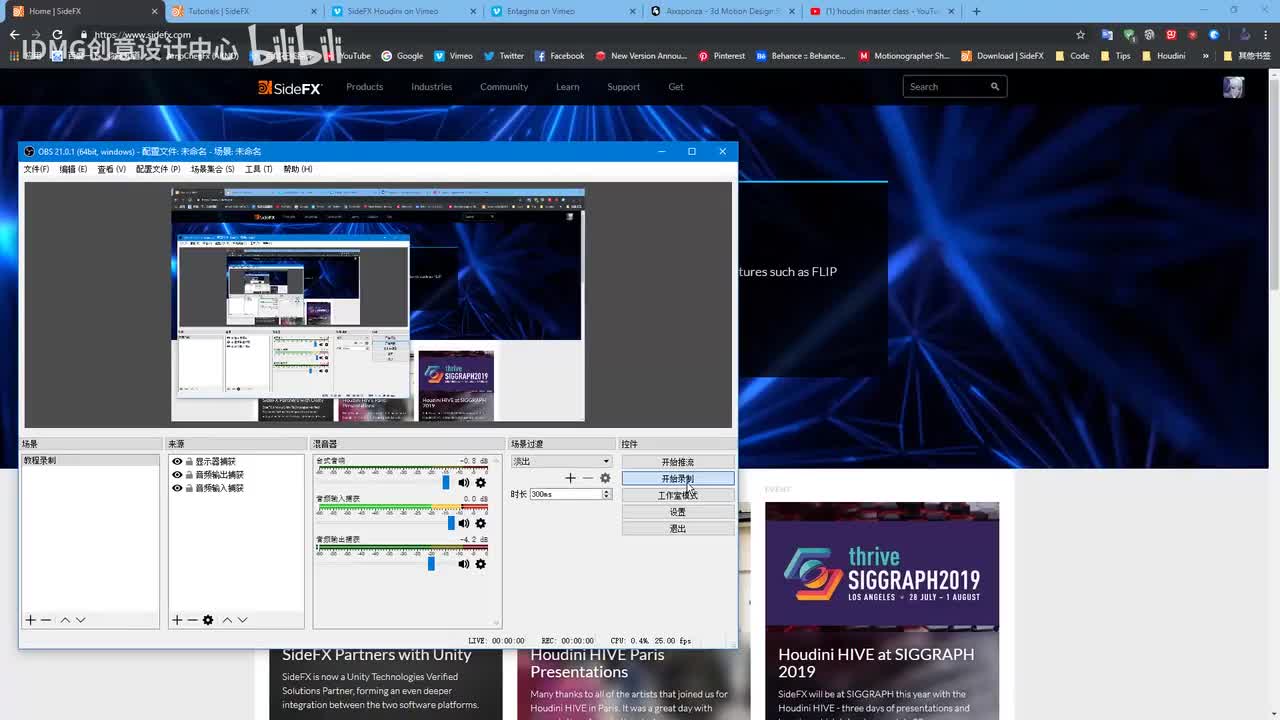This screenshot has height=720, width=1280.
Task: Open the 编辑(E) menu in OBS
Action: point(73,169)
